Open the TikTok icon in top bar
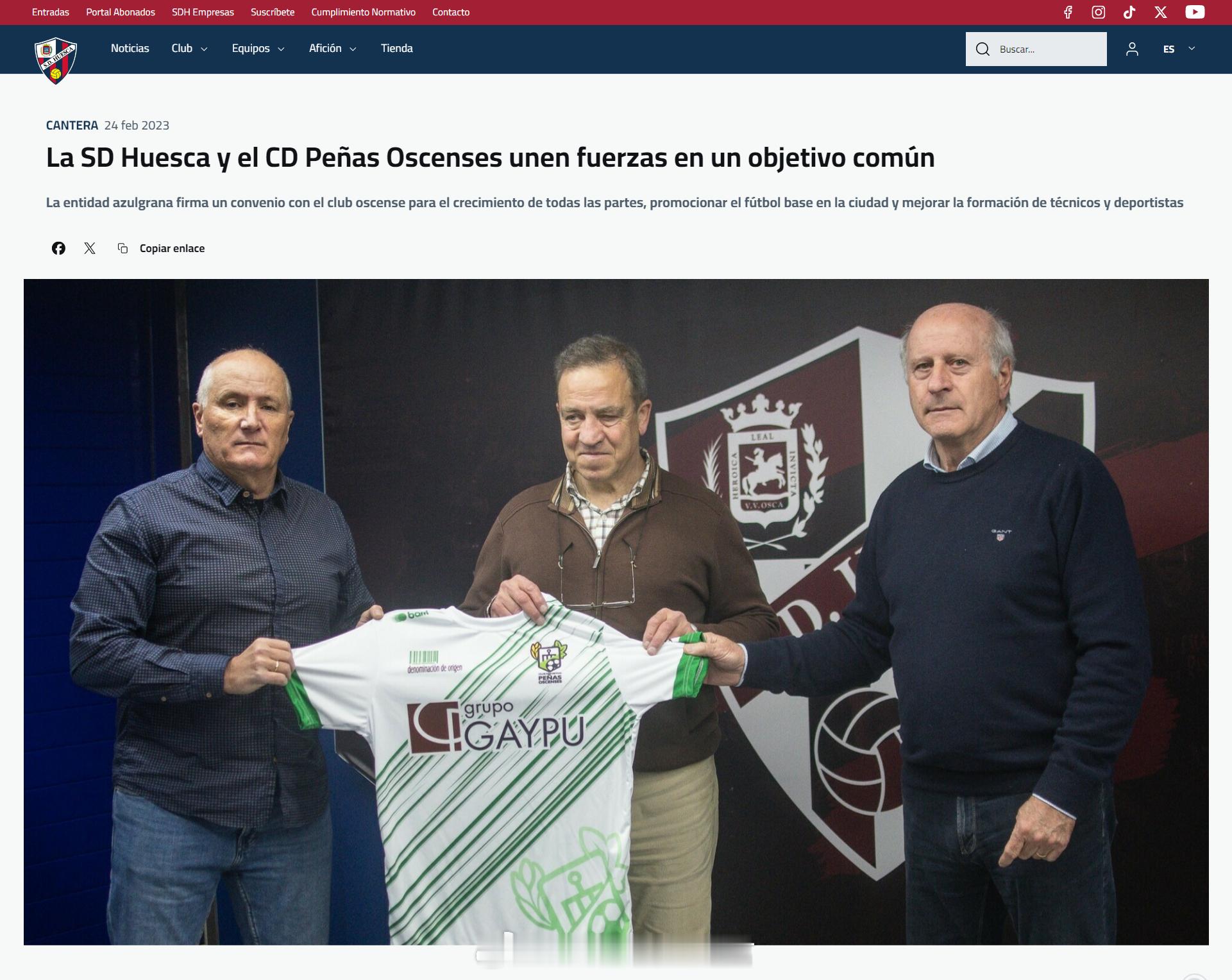Image resolution: width=1232 pixels, height=980 pixels. point(1129,12)
